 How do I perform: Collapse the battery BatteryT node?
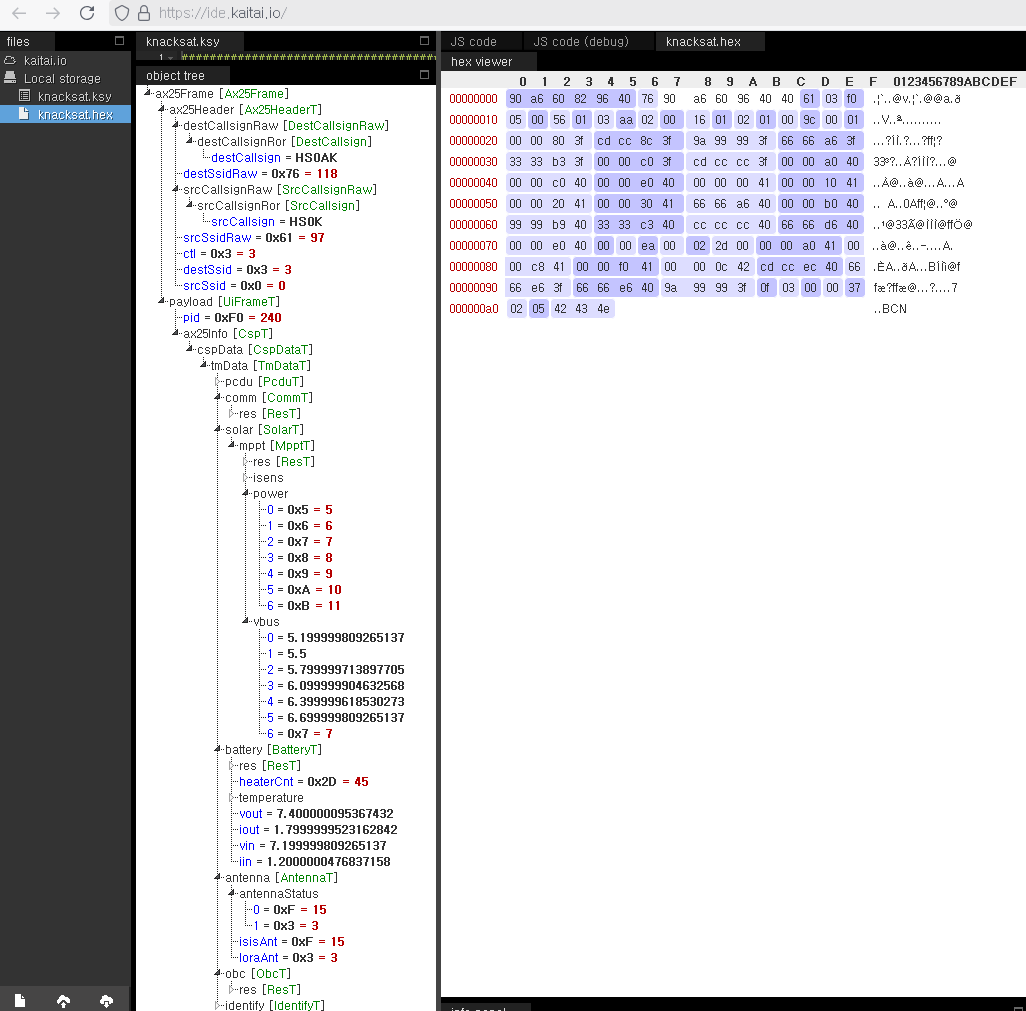click(x=218, y=749)
